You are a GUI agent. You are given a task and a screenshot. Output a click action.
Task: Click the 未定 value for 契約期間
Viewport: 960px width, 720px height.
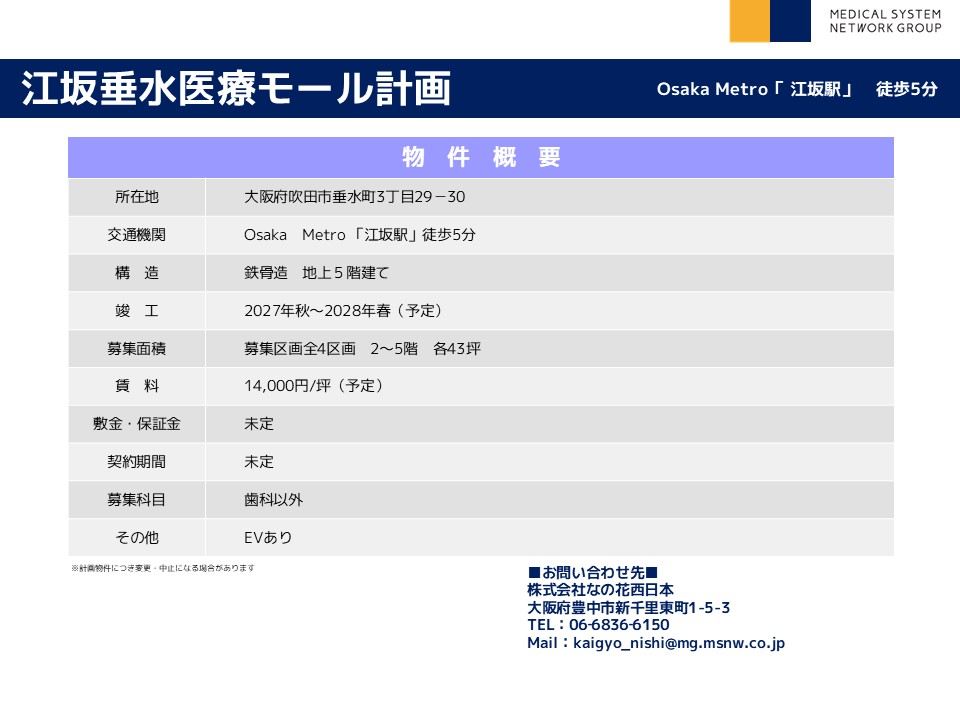(x=259, y=462)
